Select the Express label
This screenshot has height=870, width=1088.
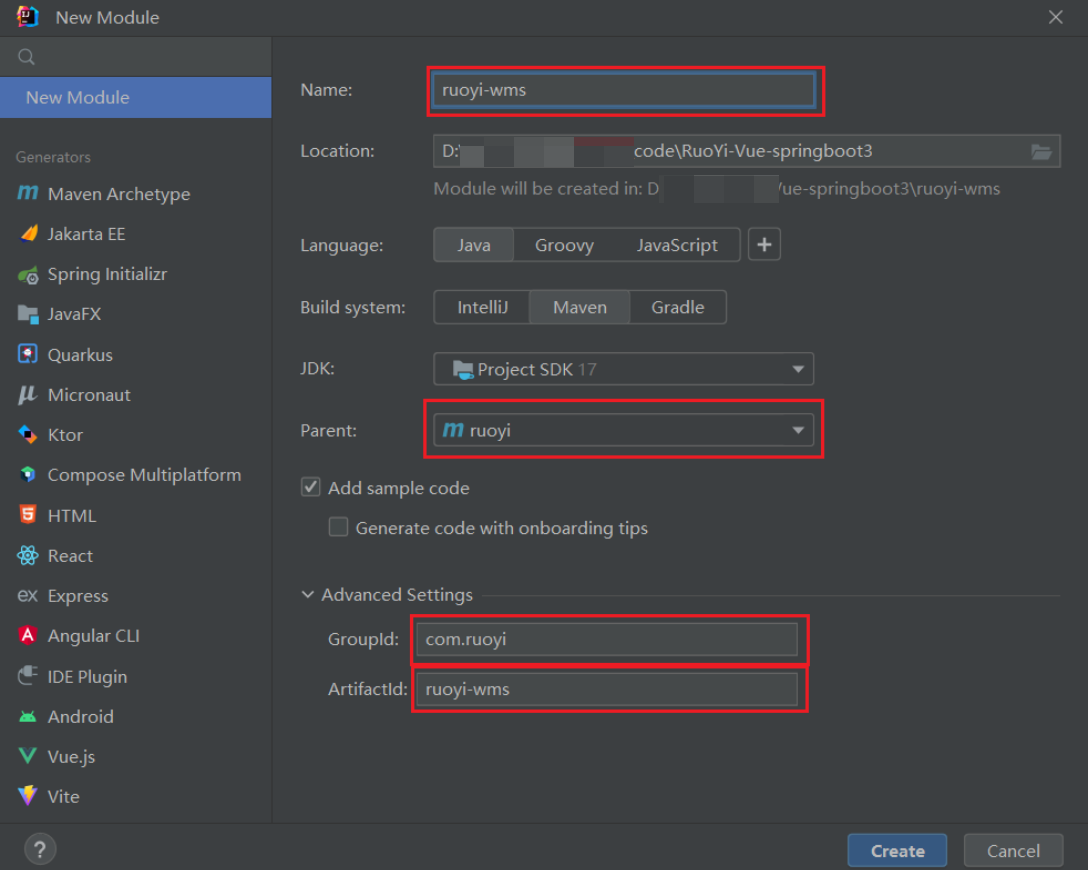tap(78, 596)
